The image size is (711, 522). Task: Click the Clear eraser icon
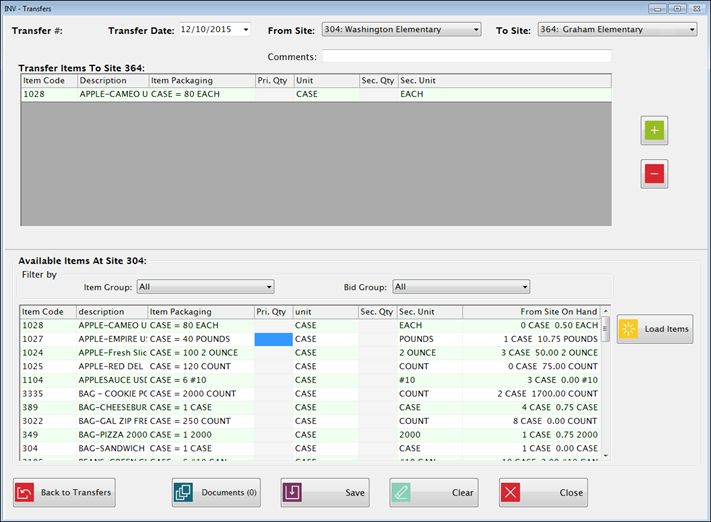coord(400,492)
